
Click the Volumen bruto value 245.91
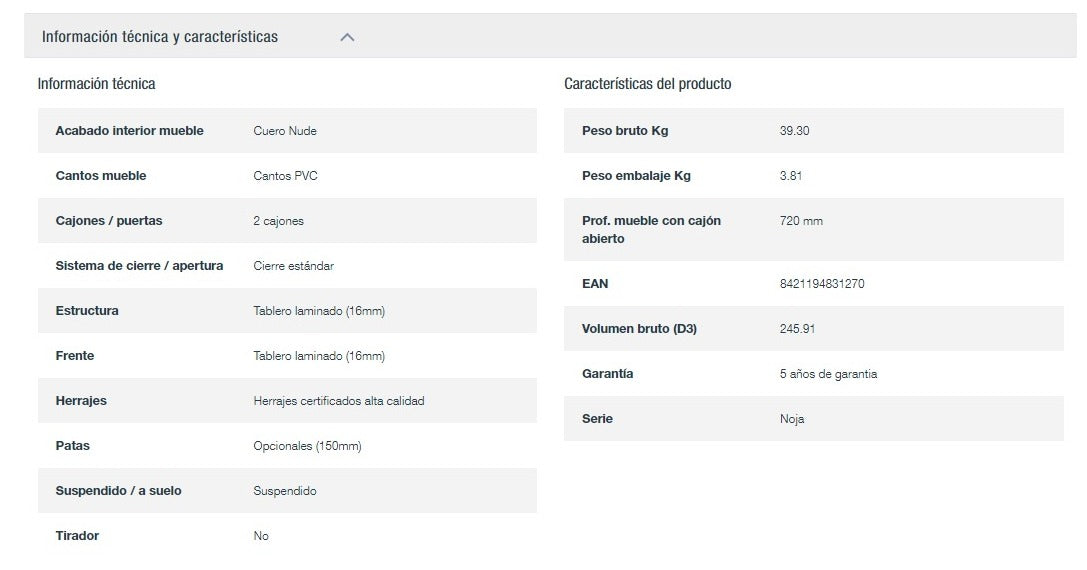pos(797,329)
